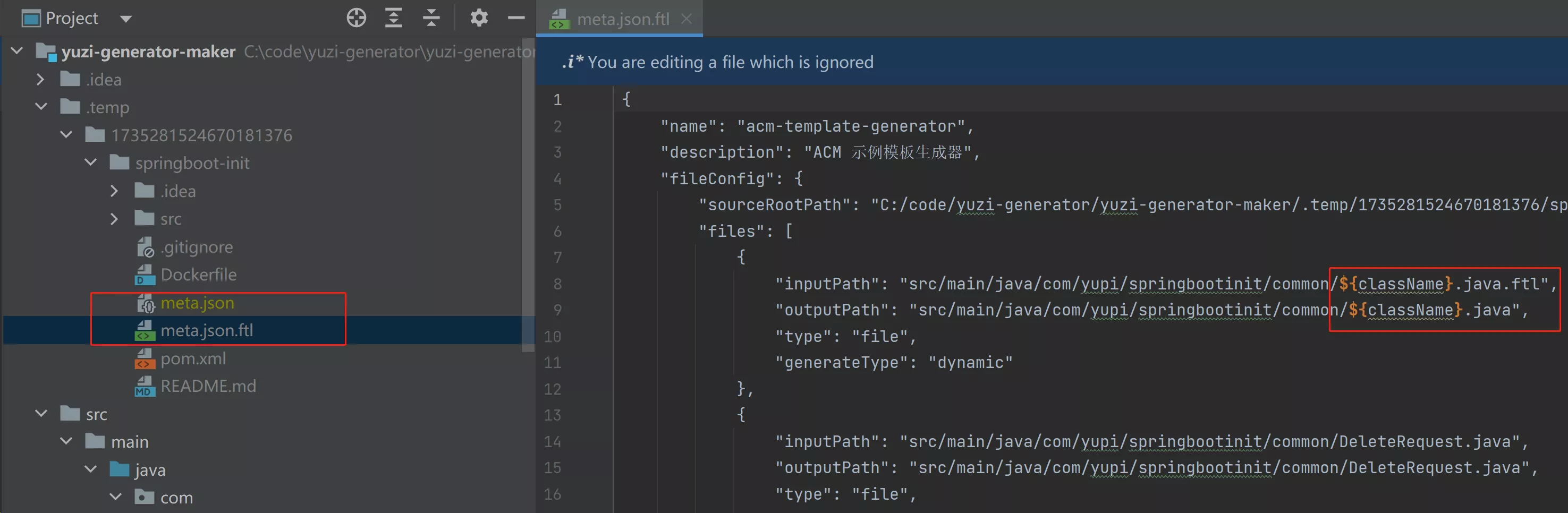The image size is (1568, 513).
Task: Click the "description" key on line 3
Action: (x=722, y=152)
